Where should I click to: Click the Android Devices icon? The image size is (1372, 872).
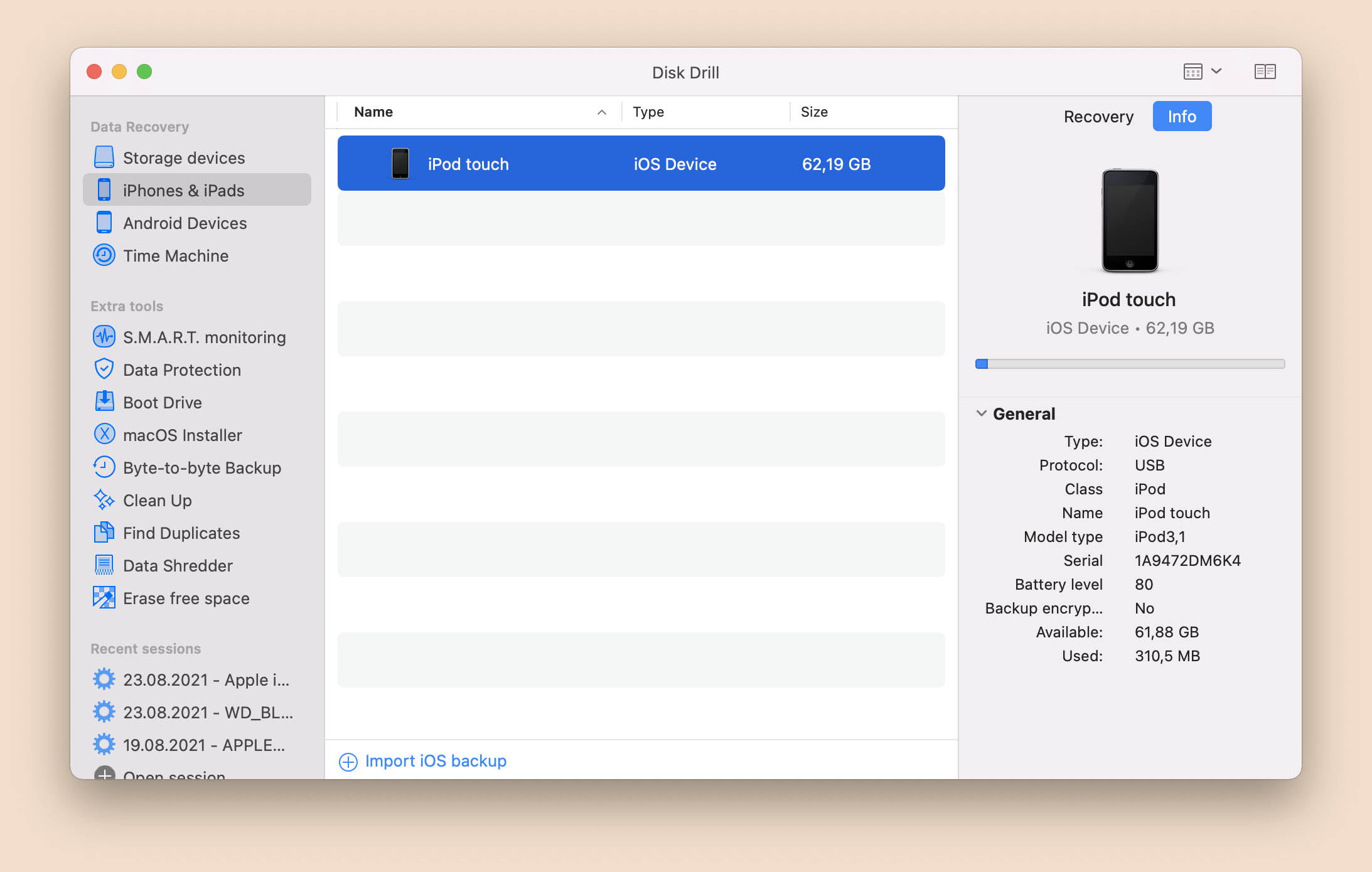point(104,223)
